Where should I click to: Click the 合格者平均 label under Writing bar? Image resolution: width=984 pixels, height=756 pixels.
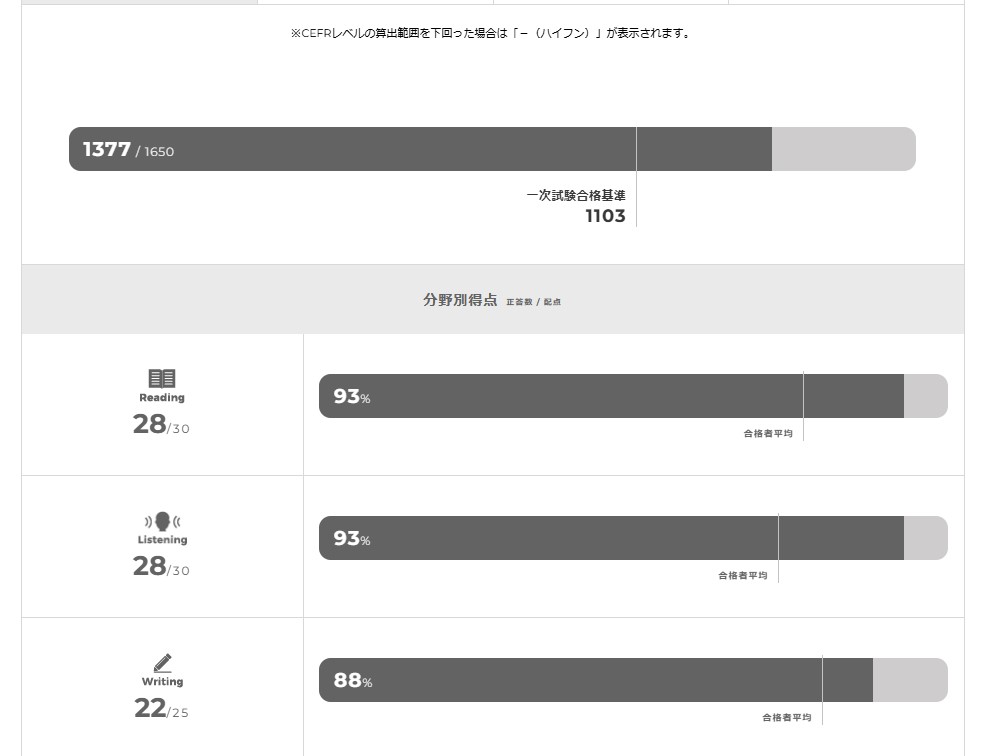click(786, 718)
